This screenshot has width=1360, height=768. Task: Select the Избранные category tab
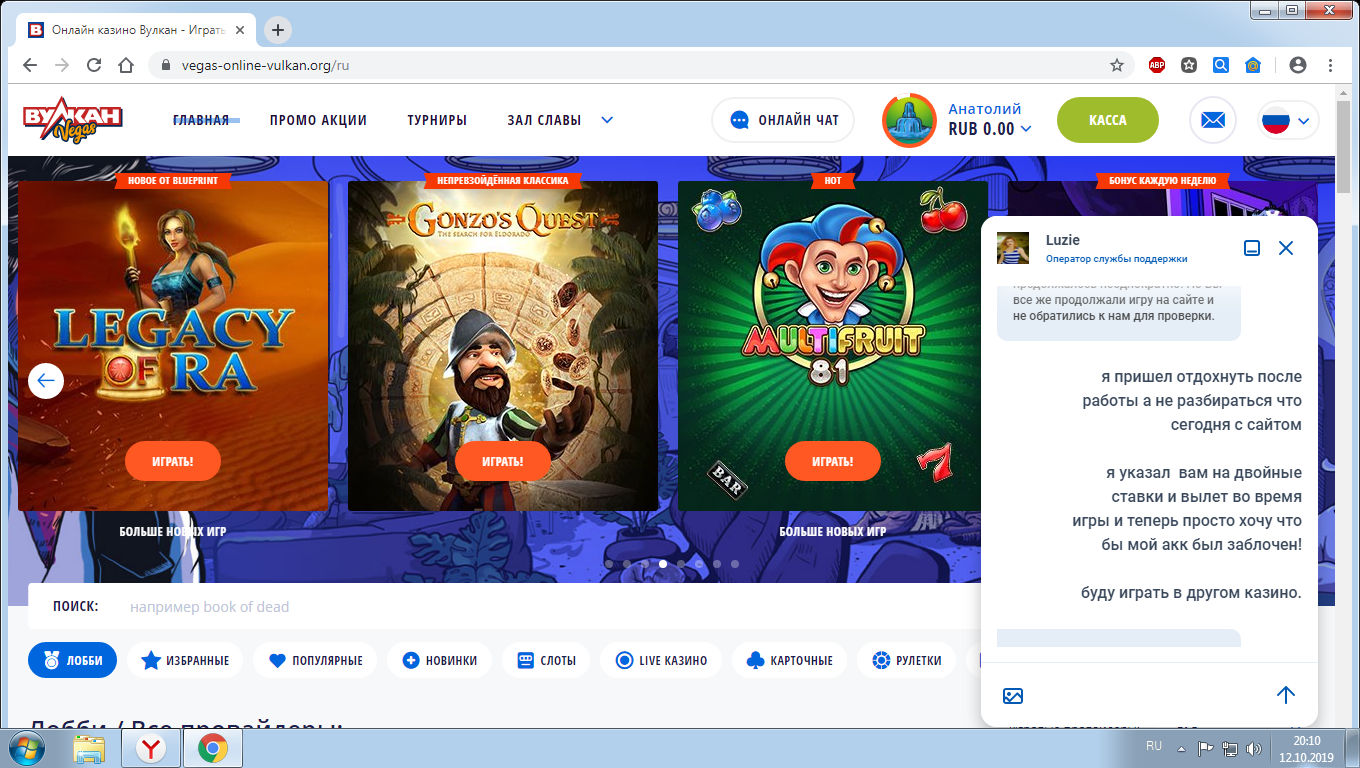pos(185,660)
